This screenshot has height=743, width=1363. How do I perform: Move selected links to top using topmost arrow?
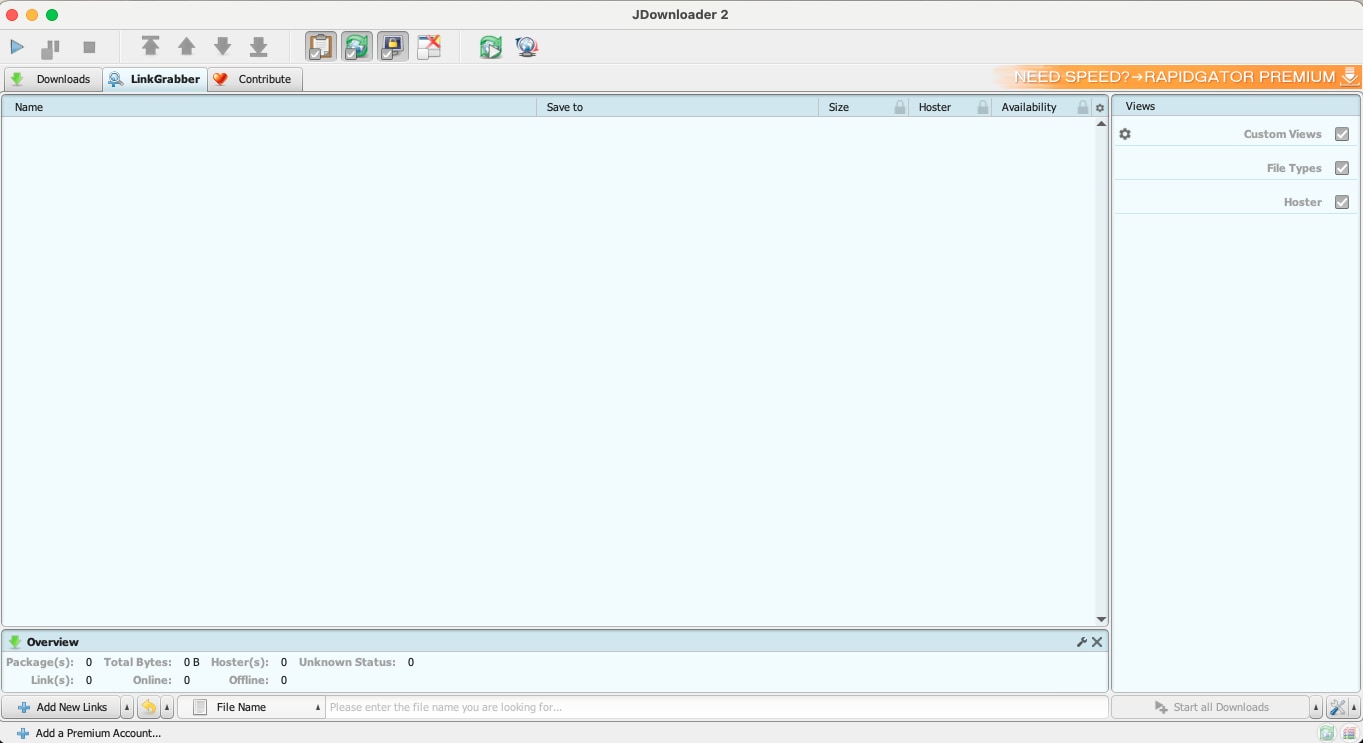point(151,46)
